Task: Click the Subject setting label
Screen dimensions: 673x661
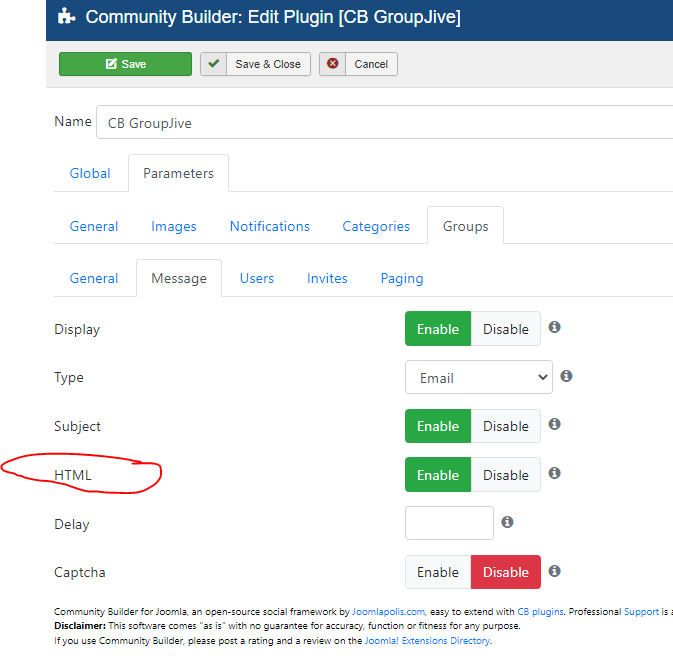Action: click(77, 426)
